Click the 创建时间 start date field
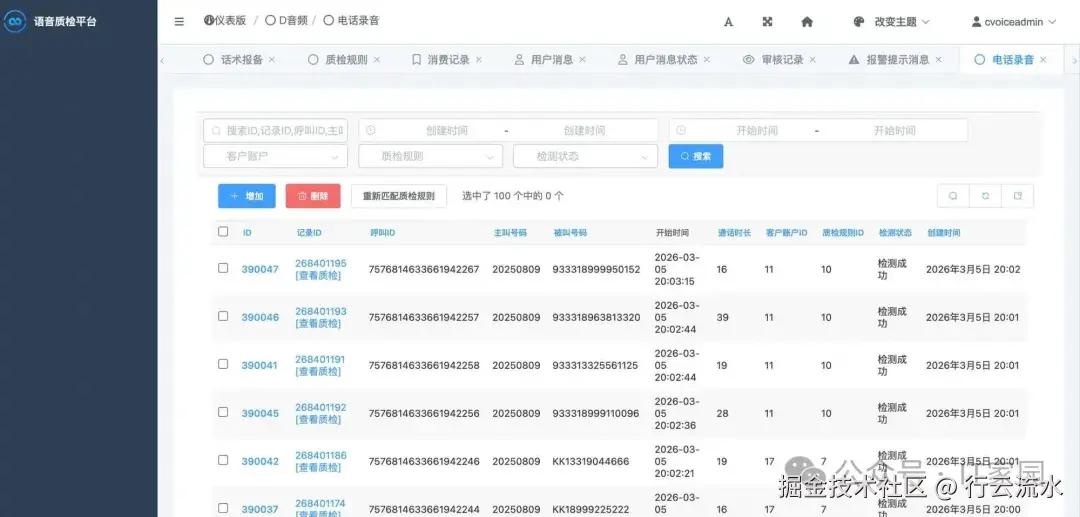This screenshot has width=1080, height=517. click(446, 130)
